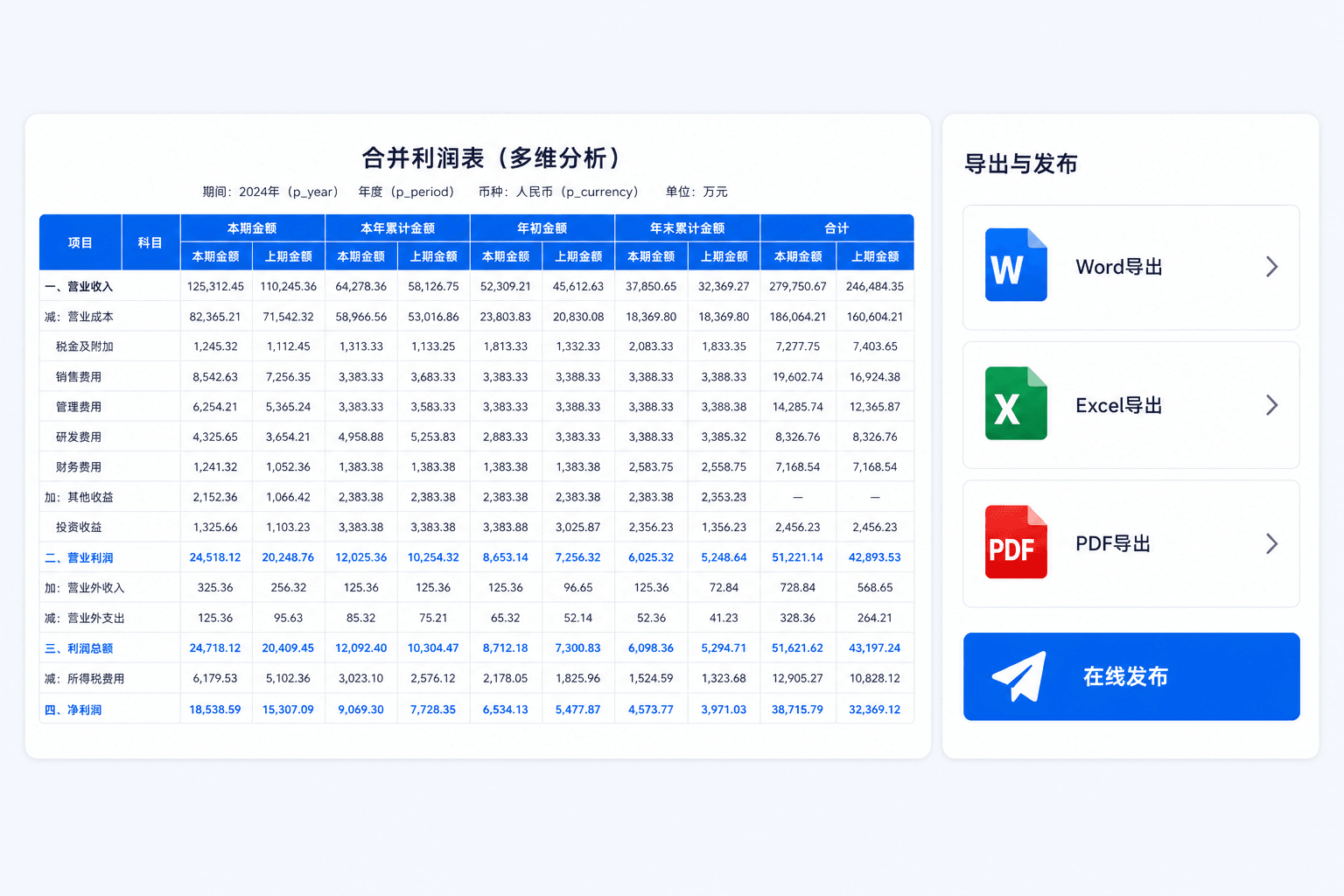Select the 合计 group header

[837, 227]
